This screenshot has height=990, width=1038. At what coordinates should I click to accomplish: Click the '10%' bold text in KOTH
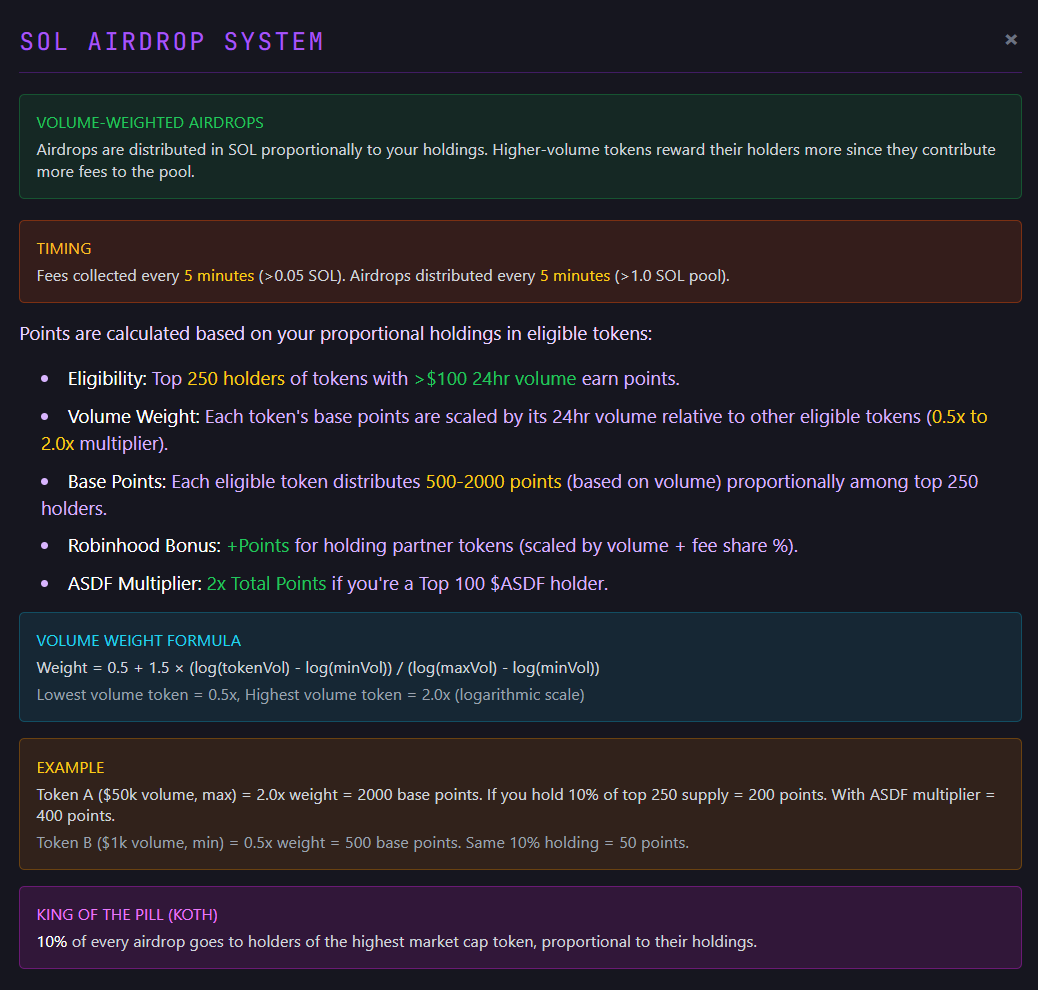(52, 942)
